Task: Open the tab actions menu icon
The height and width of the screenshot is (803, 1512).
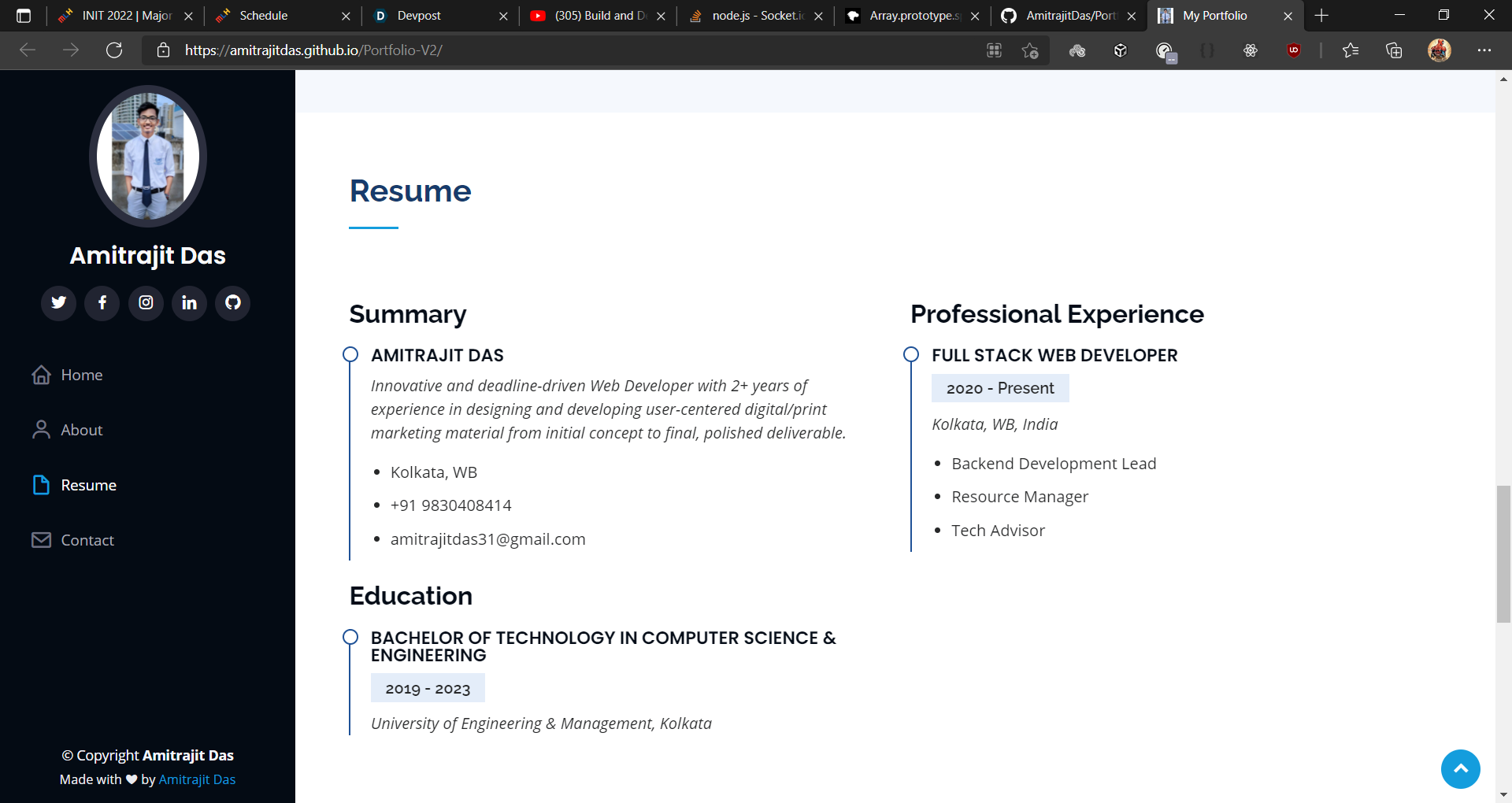Action: [x=24, y=16]
